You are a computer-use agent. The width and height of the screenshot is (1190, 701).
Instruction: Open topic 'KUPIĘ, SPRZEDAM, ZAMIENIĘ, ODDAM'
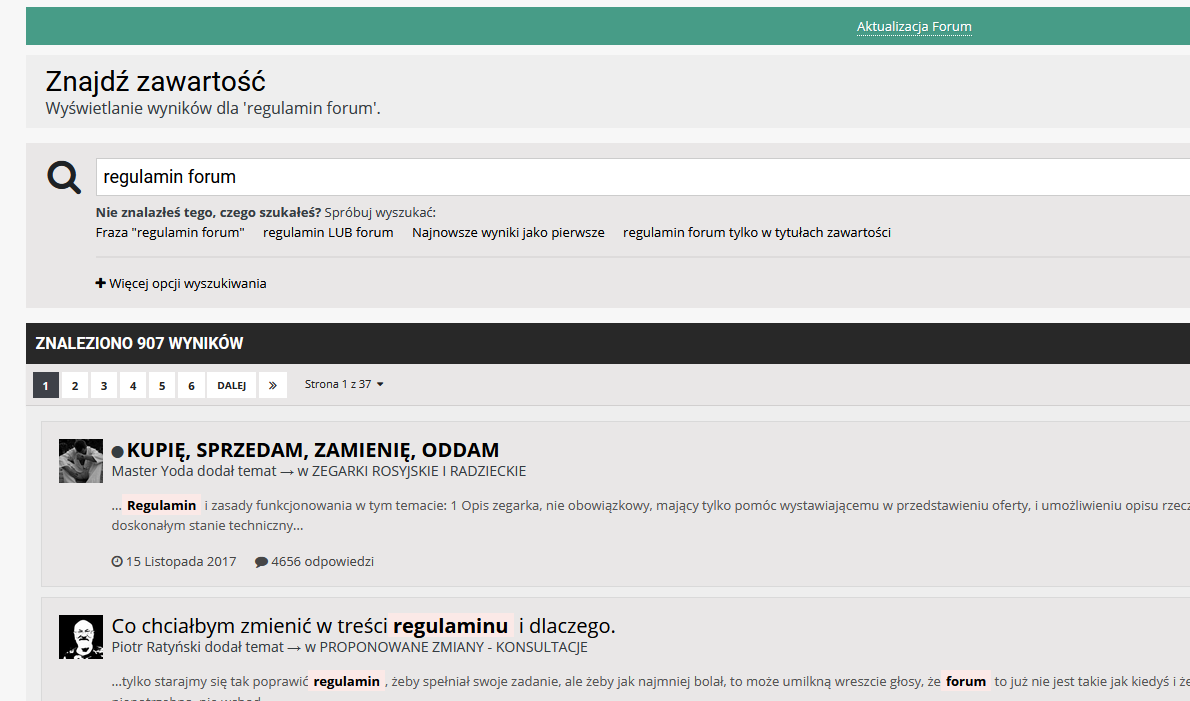[x=312, y=450]
